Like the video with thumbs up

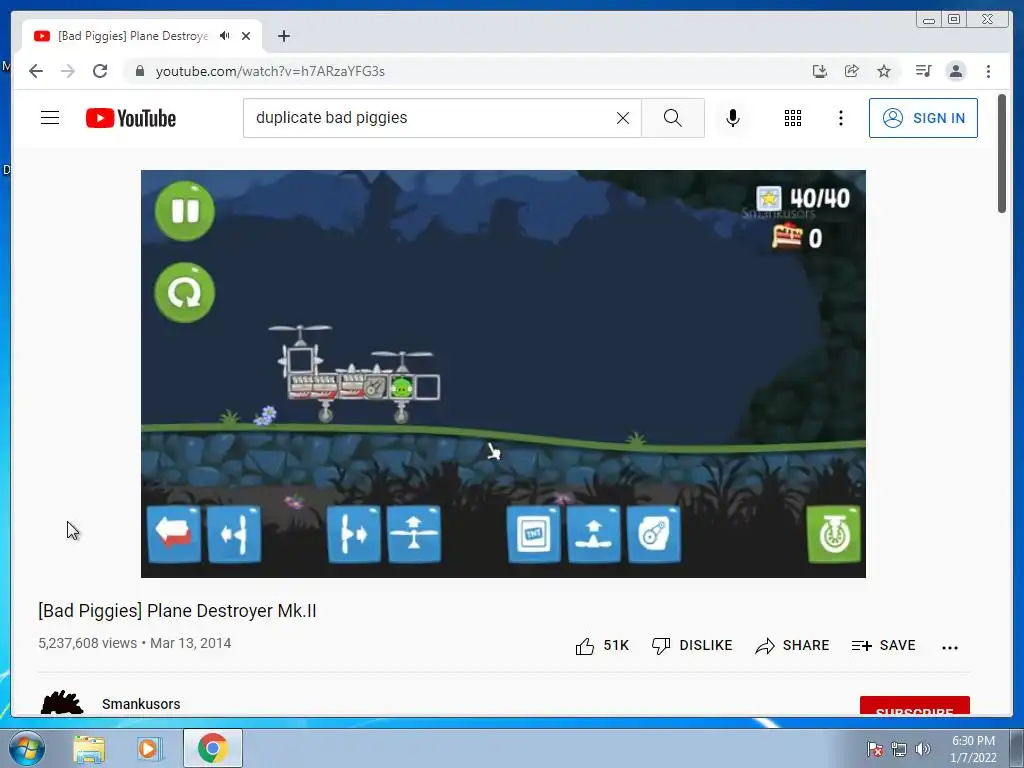coord(601,646)
